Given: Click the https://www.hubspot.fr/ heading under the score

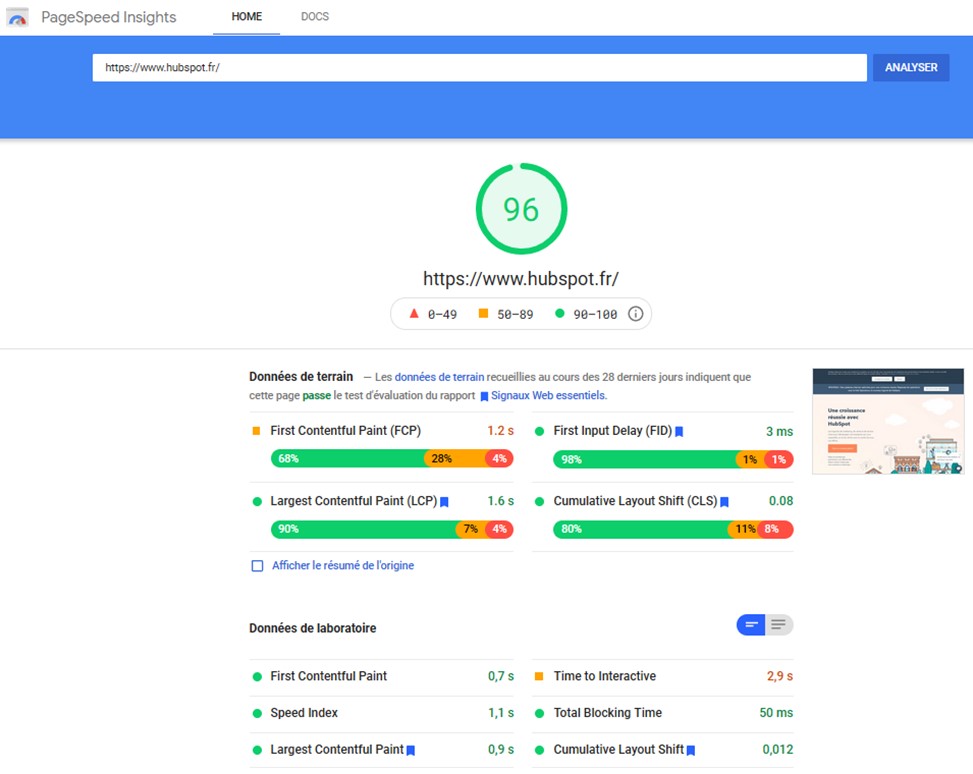Looking at the screenshot, I should coord(521,279).
